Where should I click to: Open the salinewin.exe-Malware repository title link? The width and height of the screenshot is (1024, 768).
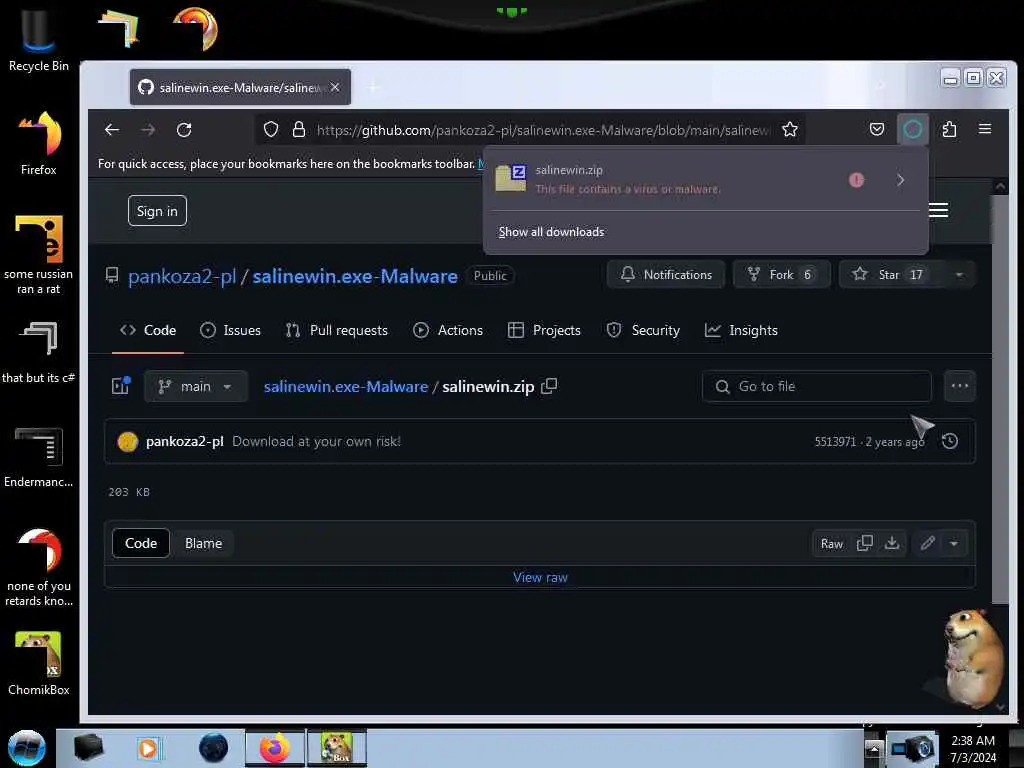tap(355, 276)
